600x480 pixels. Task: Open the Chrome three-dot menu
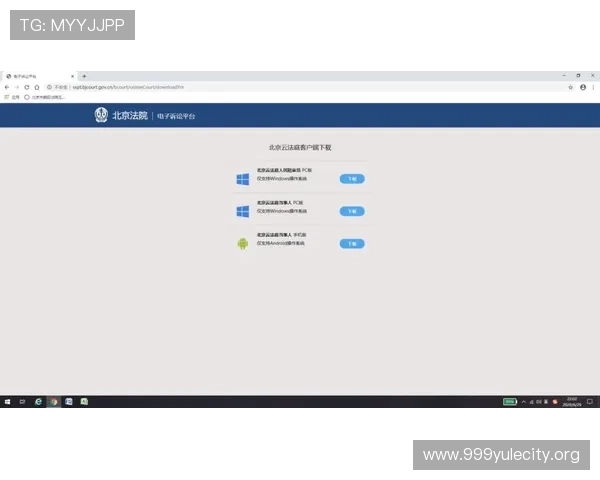[x=594, y=87]
